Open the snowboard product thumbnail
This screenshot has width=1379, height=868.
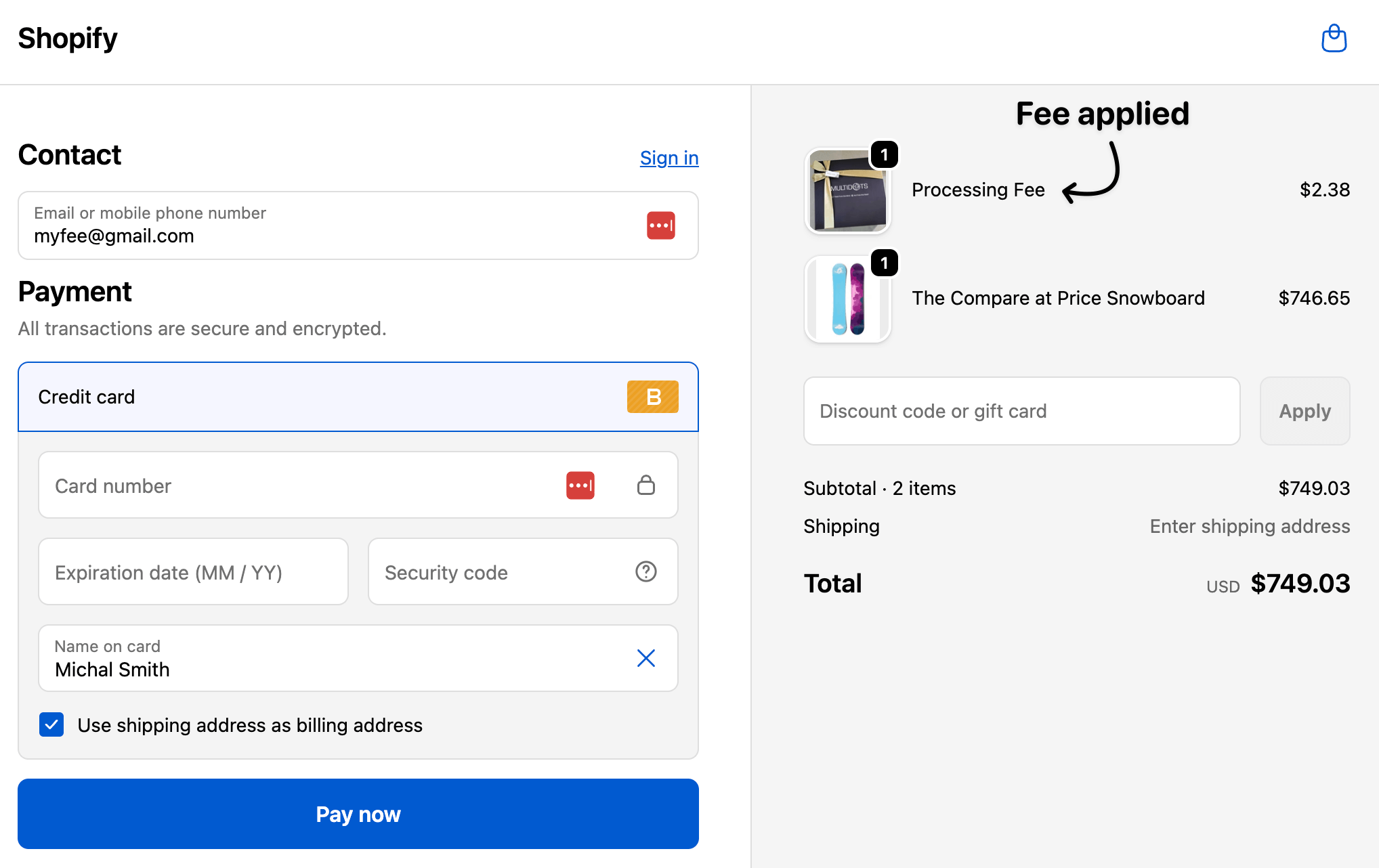tap(847, 300)
